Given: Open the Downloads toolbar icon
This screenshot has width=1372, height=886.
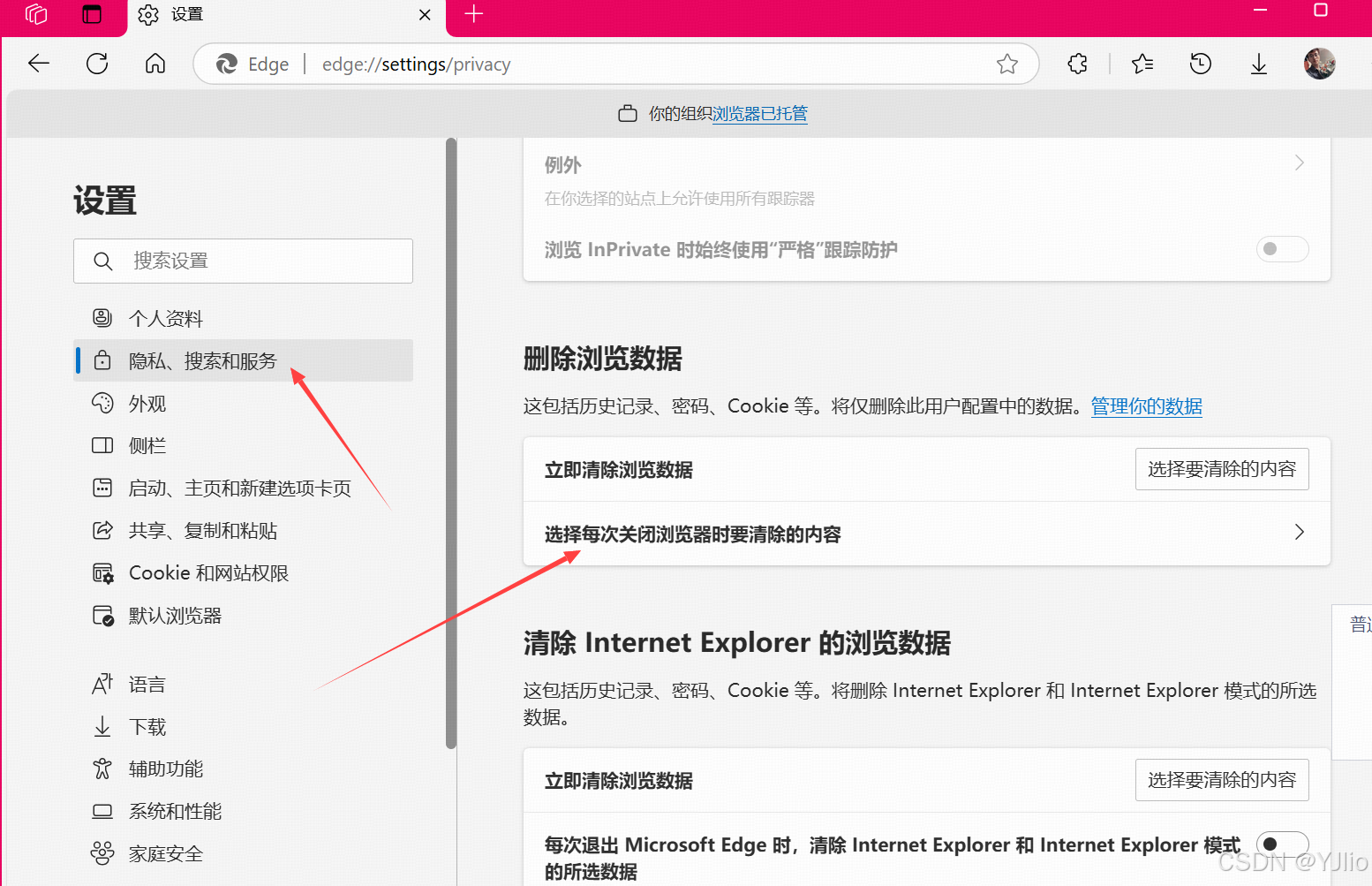Looking at the screenshot, I should [1259, 64].
